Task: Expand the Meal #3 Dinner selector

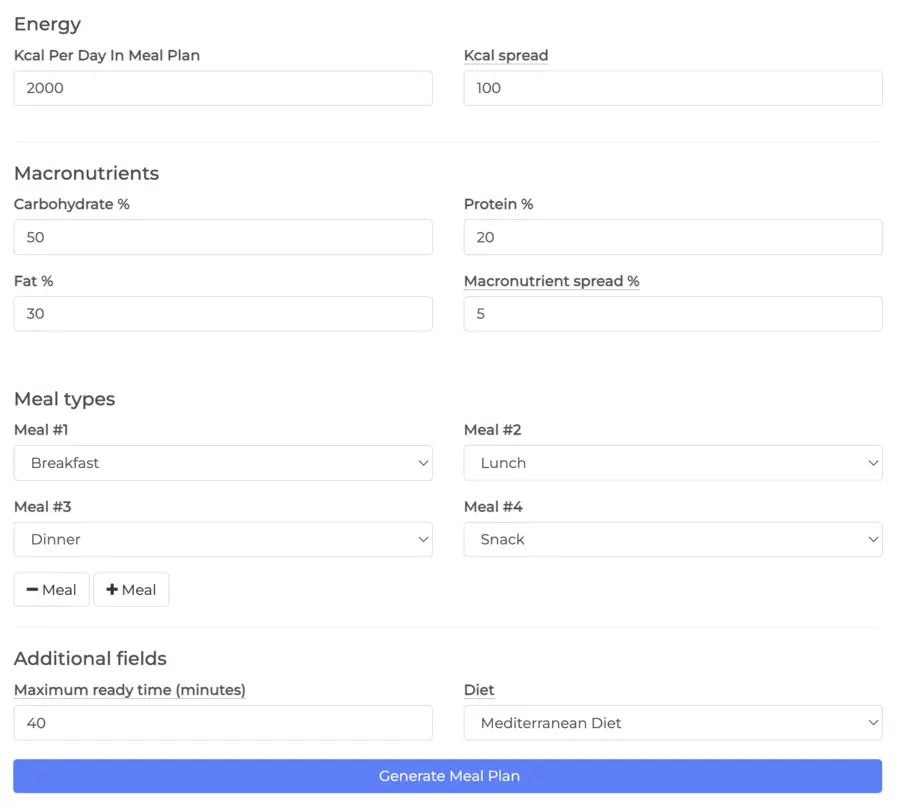Action: click(x=222, y=539)
